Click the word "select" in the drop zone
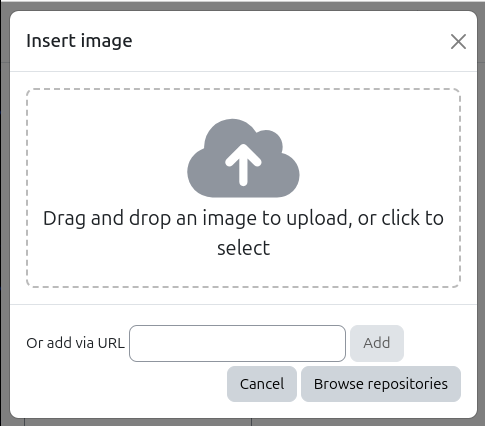485x426 pixels. tap(244, 248)
